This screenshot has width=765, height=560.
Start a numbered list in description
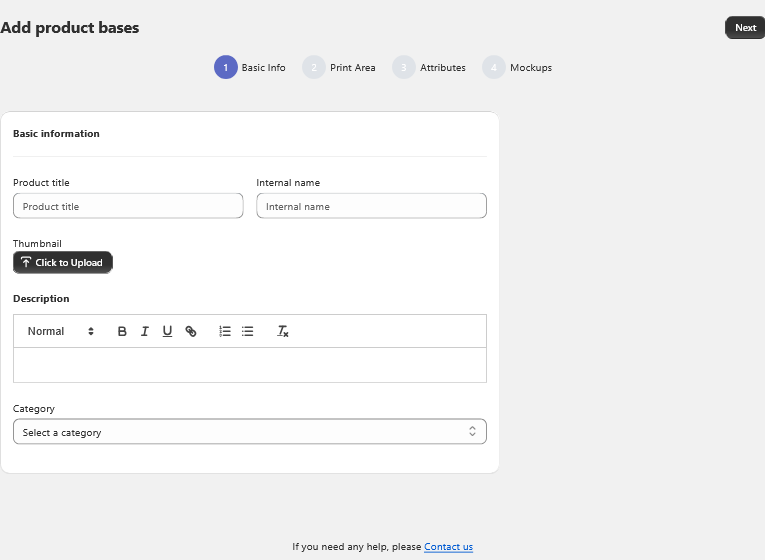pyautogui.click(x=225, y=331)
